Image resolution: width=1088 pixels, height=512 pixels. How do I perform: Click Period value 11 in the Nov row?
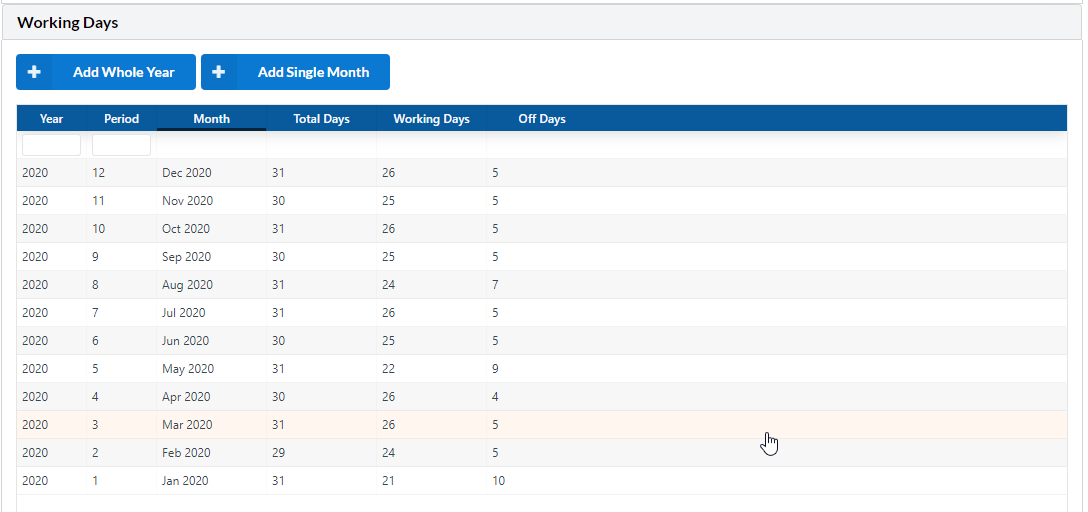(x=99, y=200)
